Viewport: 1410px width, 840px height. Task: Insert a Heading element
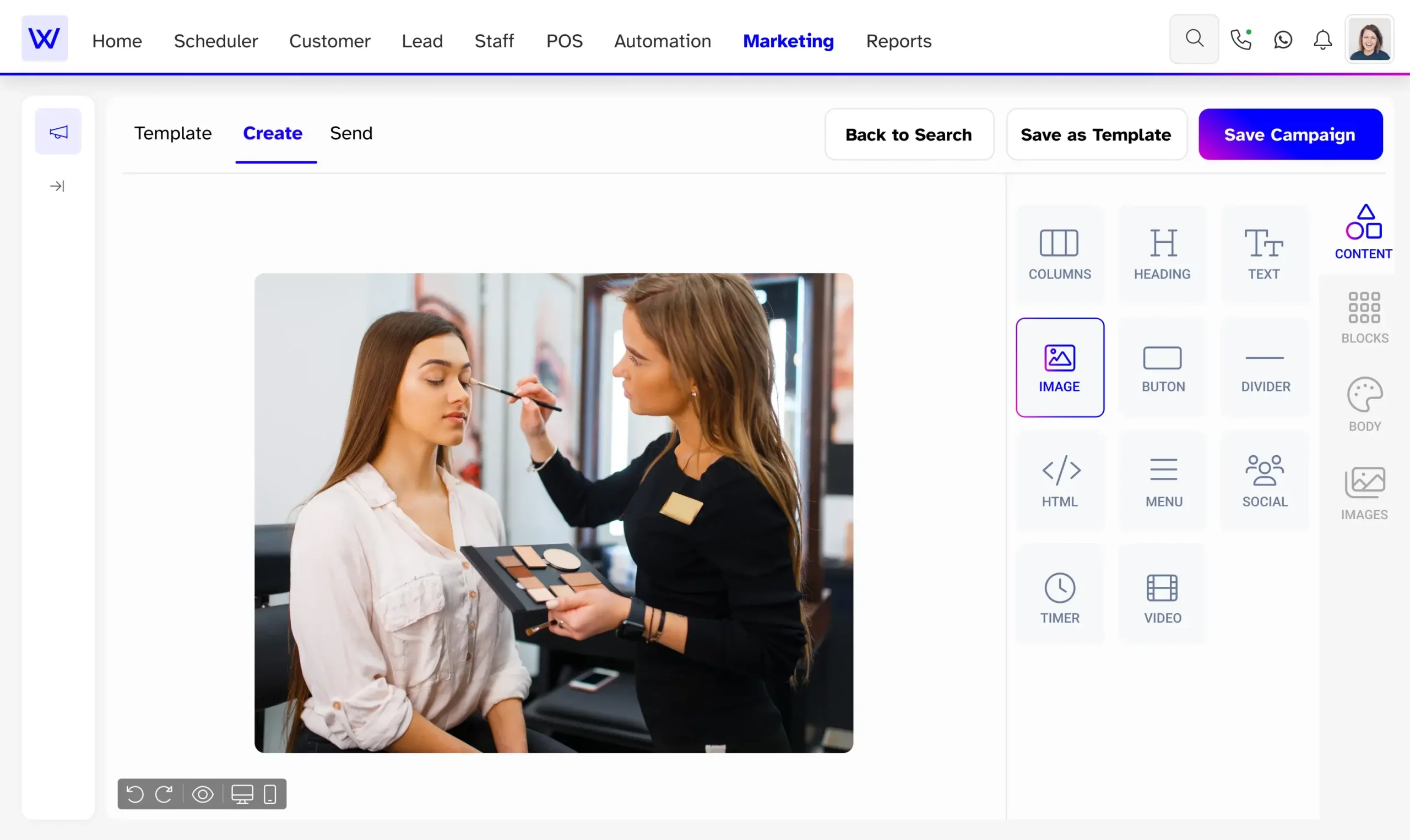[1162, 254]
